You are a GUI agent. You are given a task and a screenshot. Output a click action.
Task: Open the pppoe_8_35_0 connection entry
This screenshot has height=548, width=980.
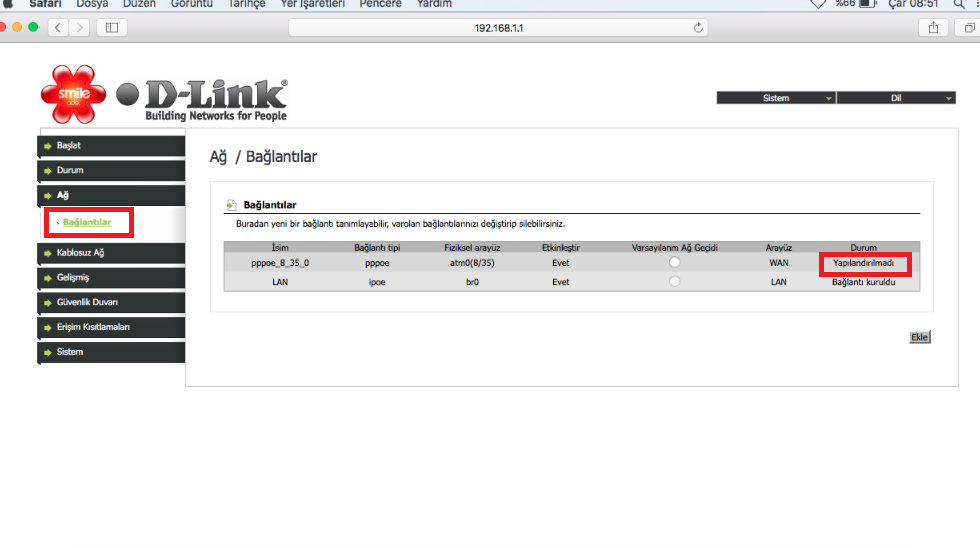click(280, 263)
